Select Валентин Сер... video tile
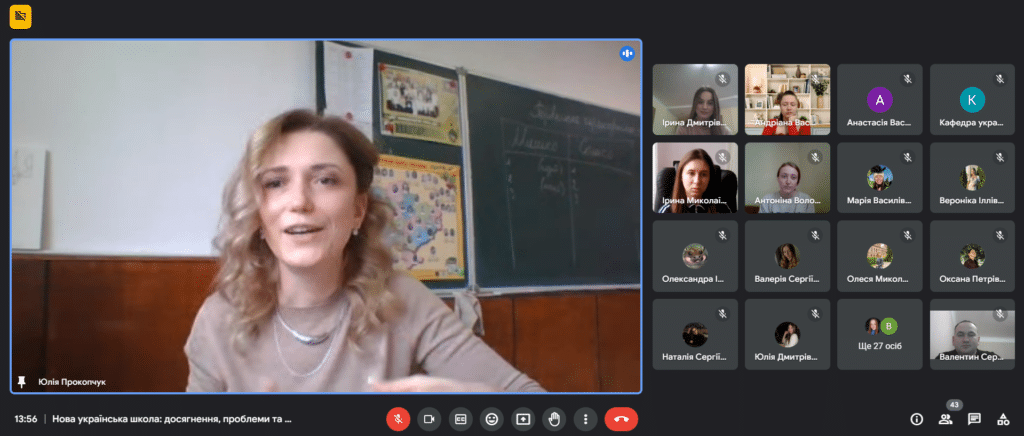1024x436 pixels. 972,334
